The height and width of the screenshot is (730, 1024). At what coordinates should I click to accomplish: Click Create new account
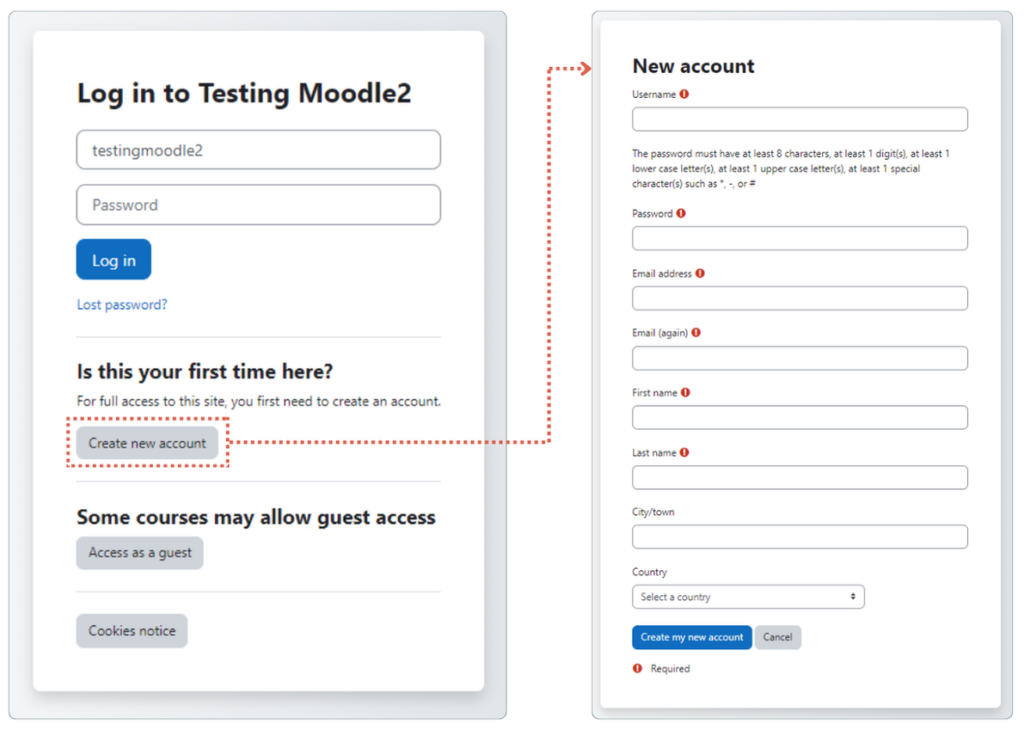[147, 442]
